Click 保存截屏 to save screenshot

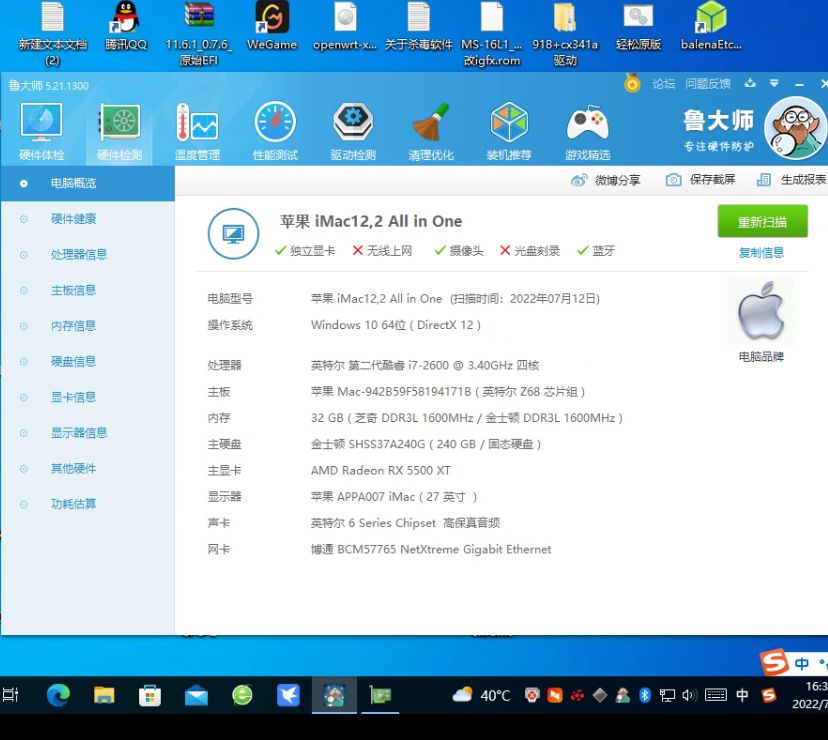[x=700, y=180]
